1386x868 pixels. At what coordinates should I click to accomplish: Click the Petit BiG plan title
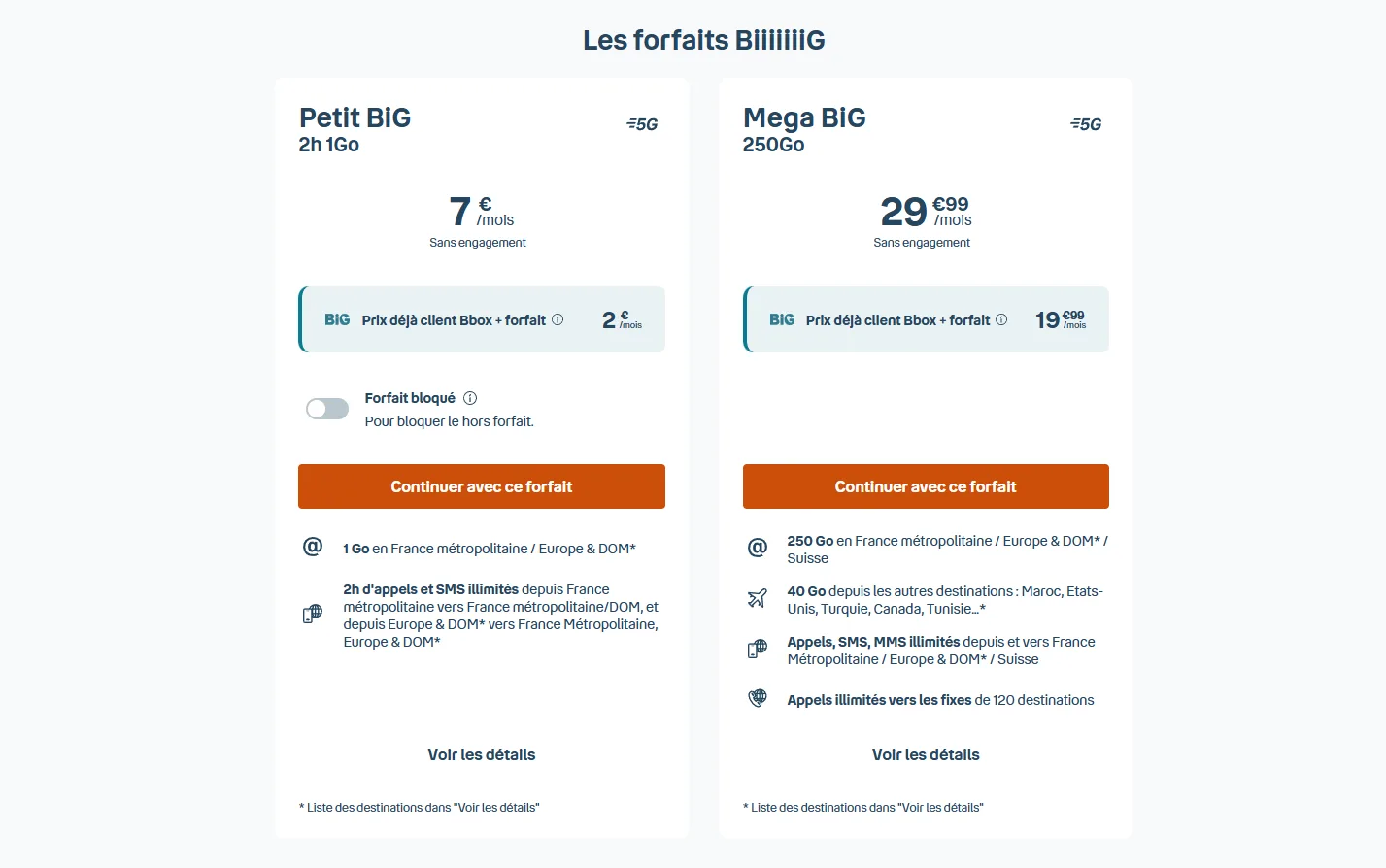[355, 117]
